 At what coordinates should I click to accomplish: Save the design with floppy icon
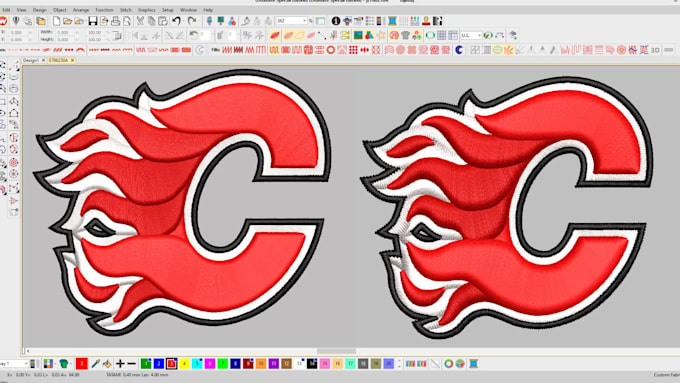(x=92, y=21)
